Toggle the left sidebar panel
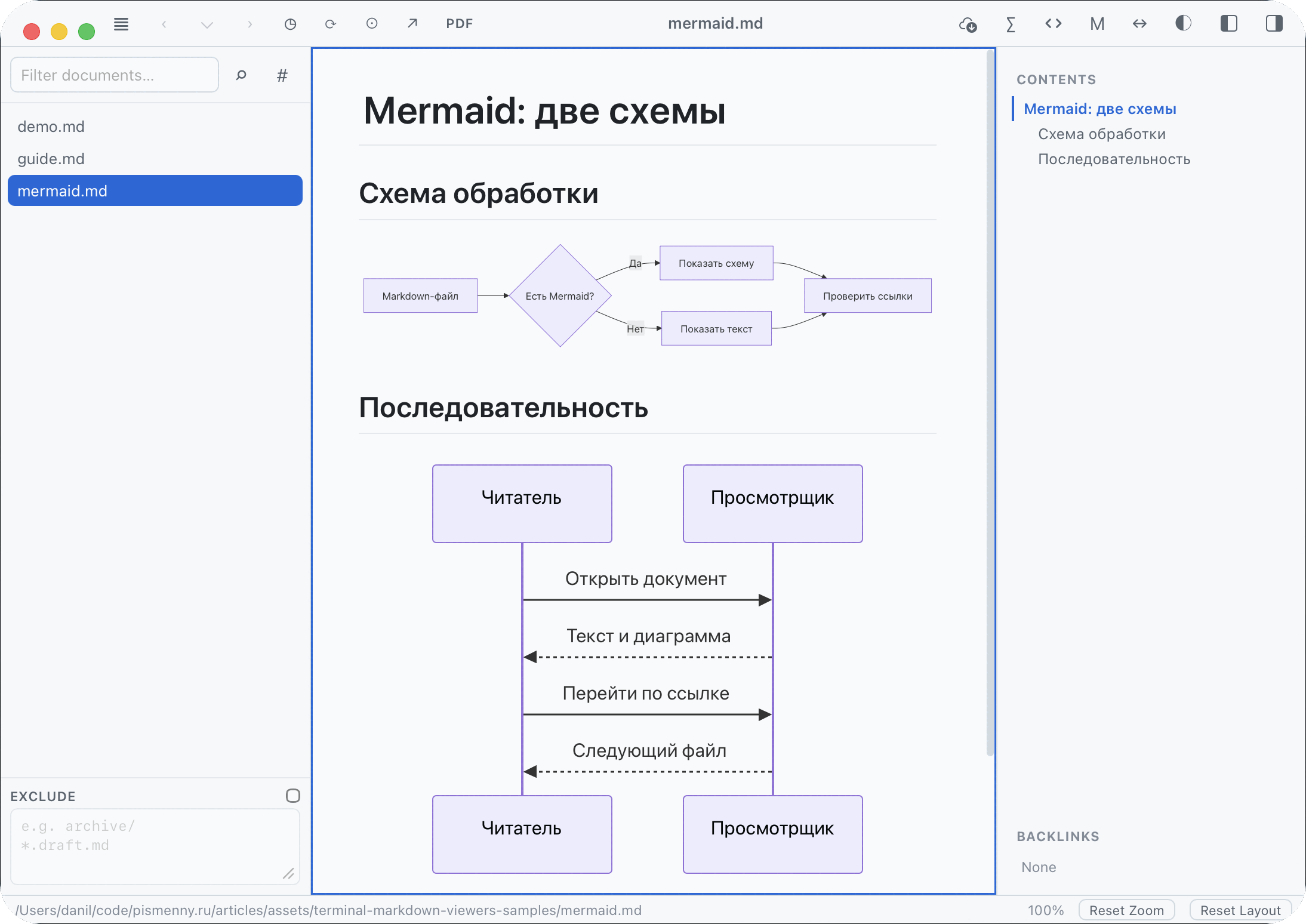Viewport: 1306px width, 924px height. point(1229,23)
